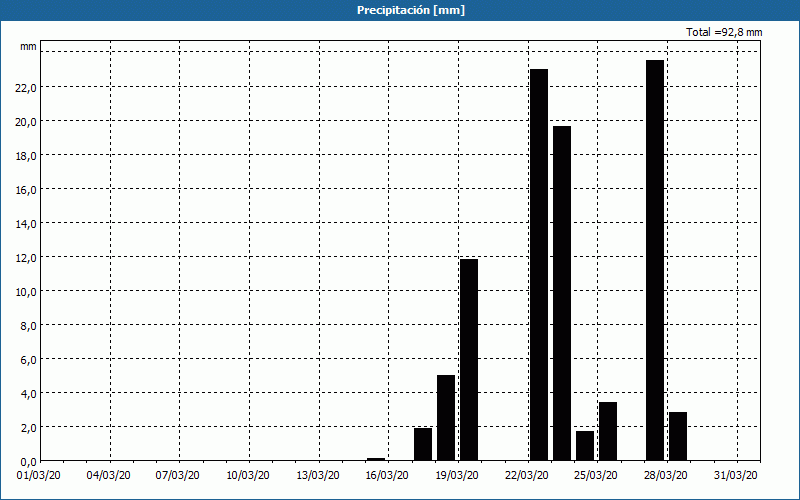Select the Total =92,8 mm label
800x500 pixels.
point(724,32)
